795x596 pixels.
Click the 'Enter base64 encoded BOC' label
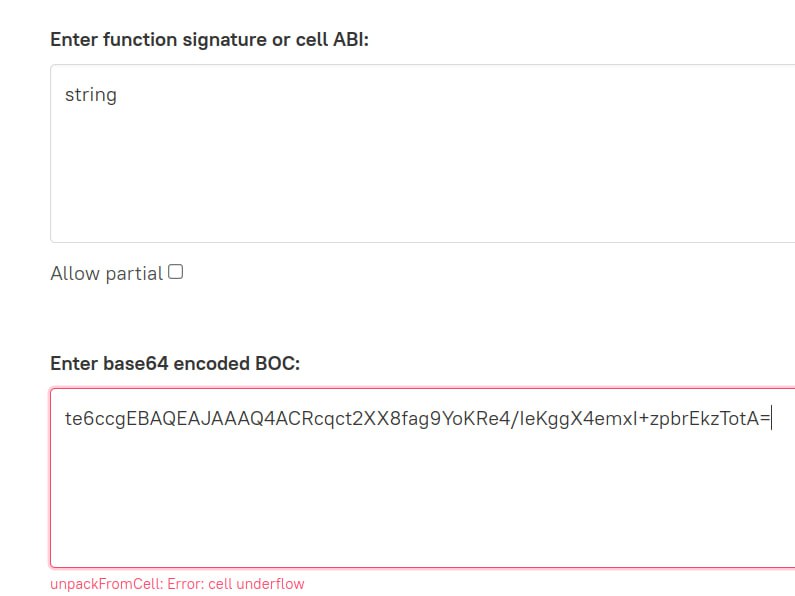[175, 363]
